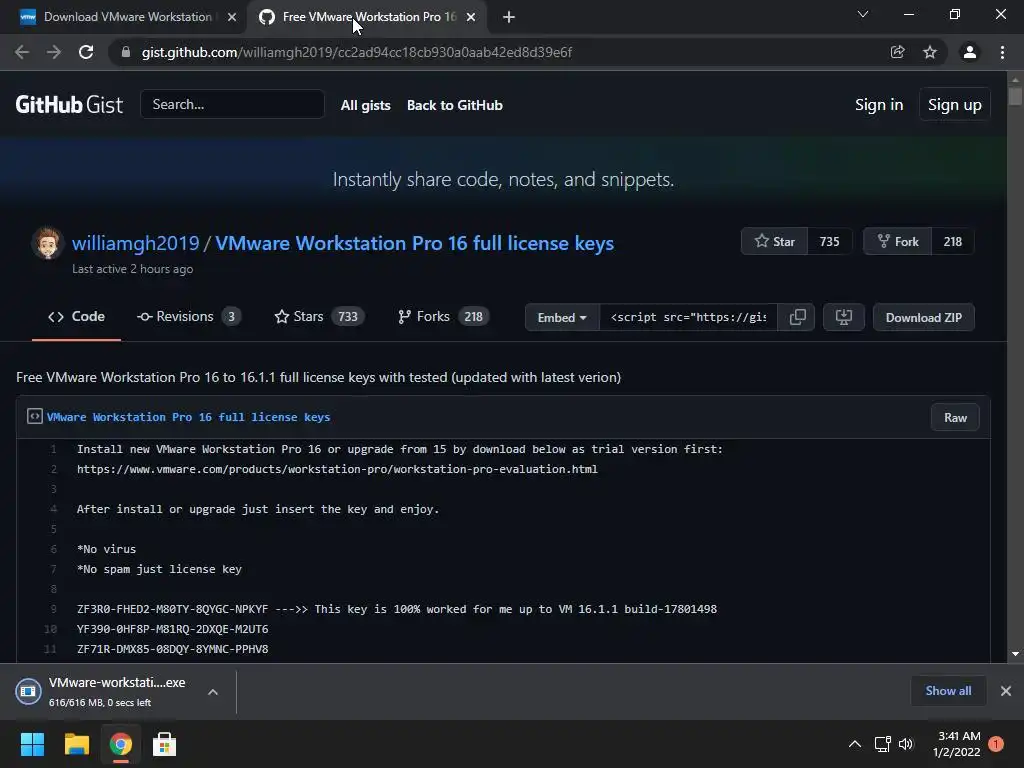
Task: Open gist title VMware Workstation Pro 16 link
Action: pos(415,243)
